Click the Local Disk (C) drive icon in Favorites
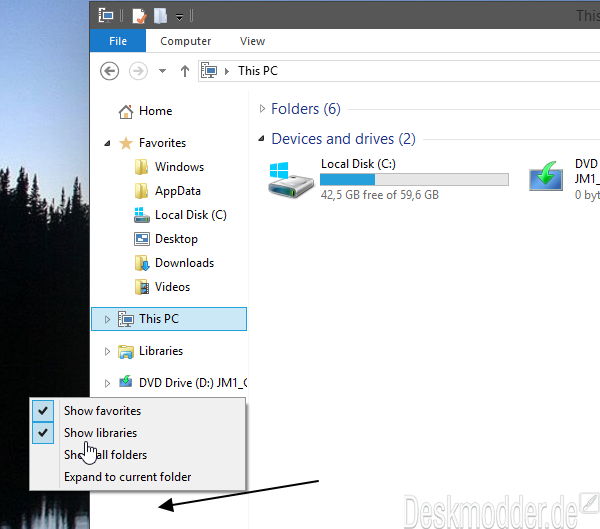Viewport: 600px width, 529px height. (x=142, y=215)
